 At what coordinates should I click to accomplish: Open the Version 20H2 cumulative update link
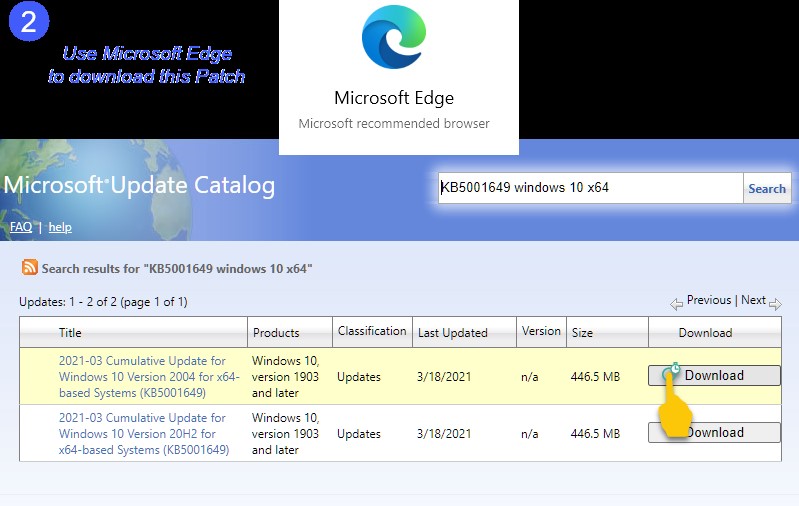(x=142, y=434)
